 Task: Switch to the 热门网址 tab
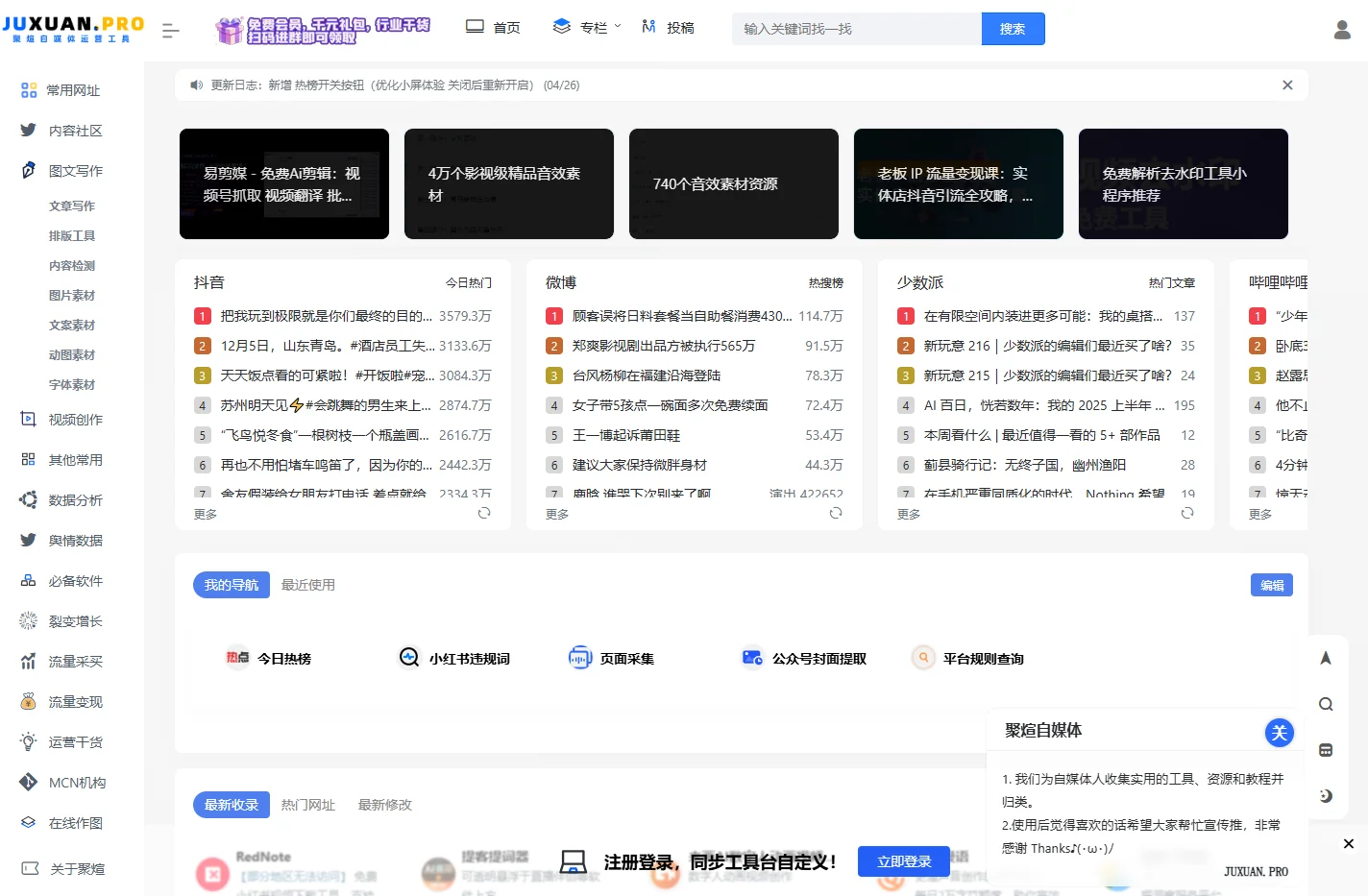click(308, 805)
